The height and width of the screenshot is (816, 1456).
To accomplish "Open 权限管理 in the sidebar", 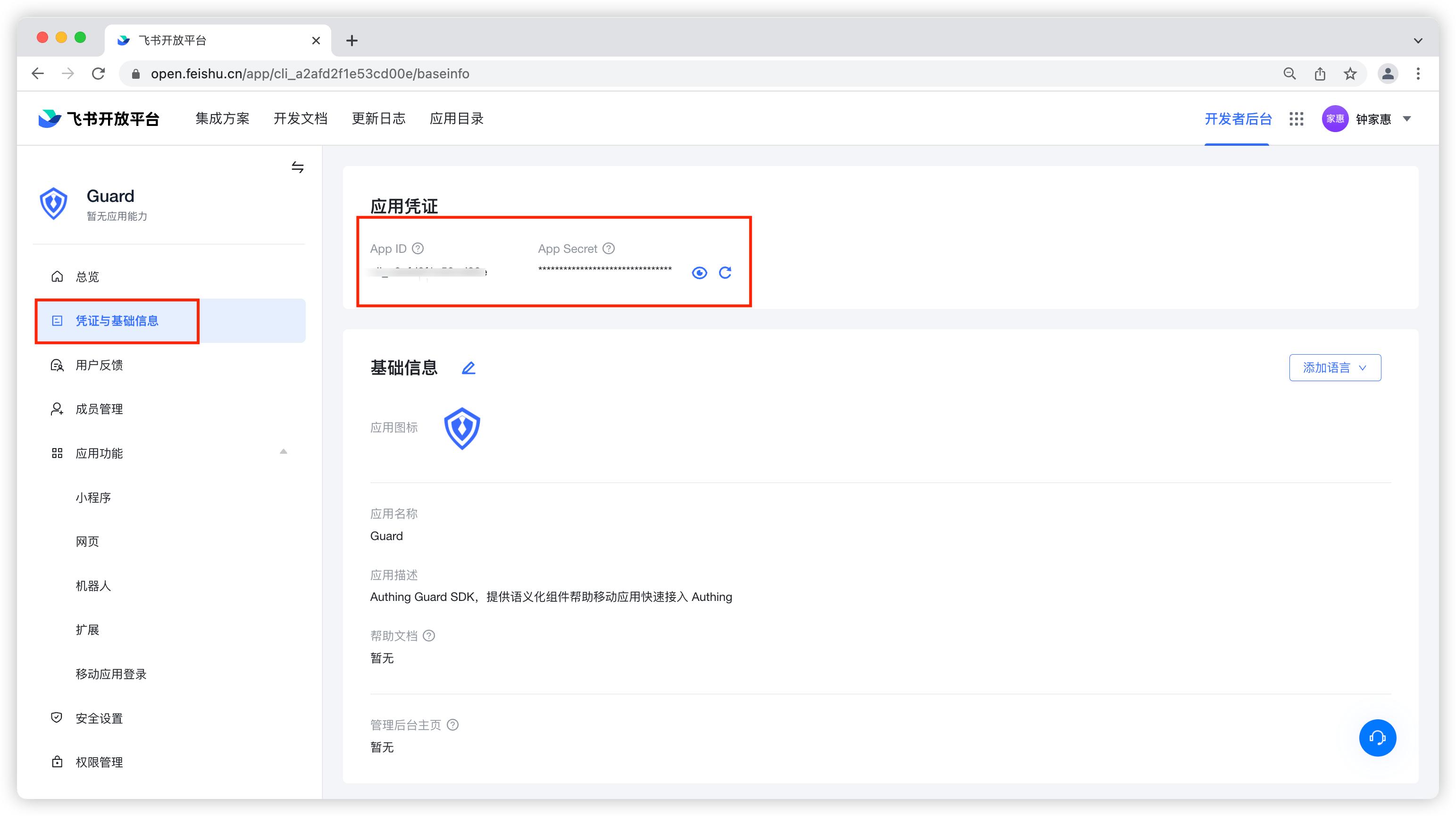I will pyautogui.click(x=169, y=762).
